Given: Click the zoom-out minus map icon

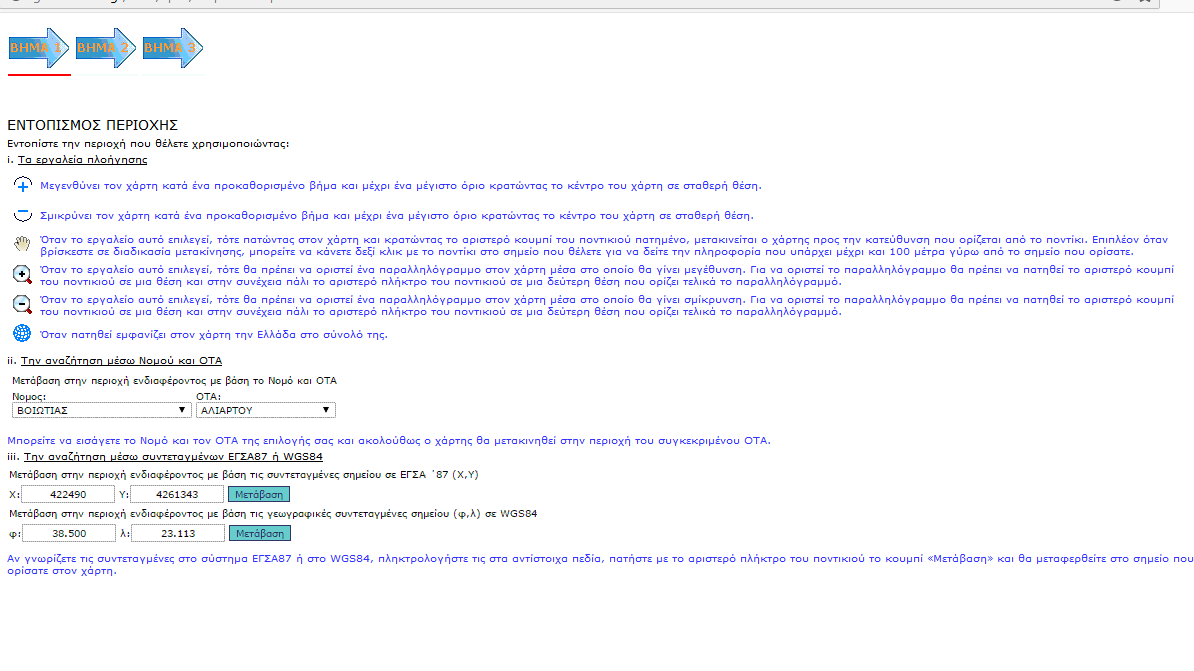Looking at the screenshot, I should tap(23, 216).
